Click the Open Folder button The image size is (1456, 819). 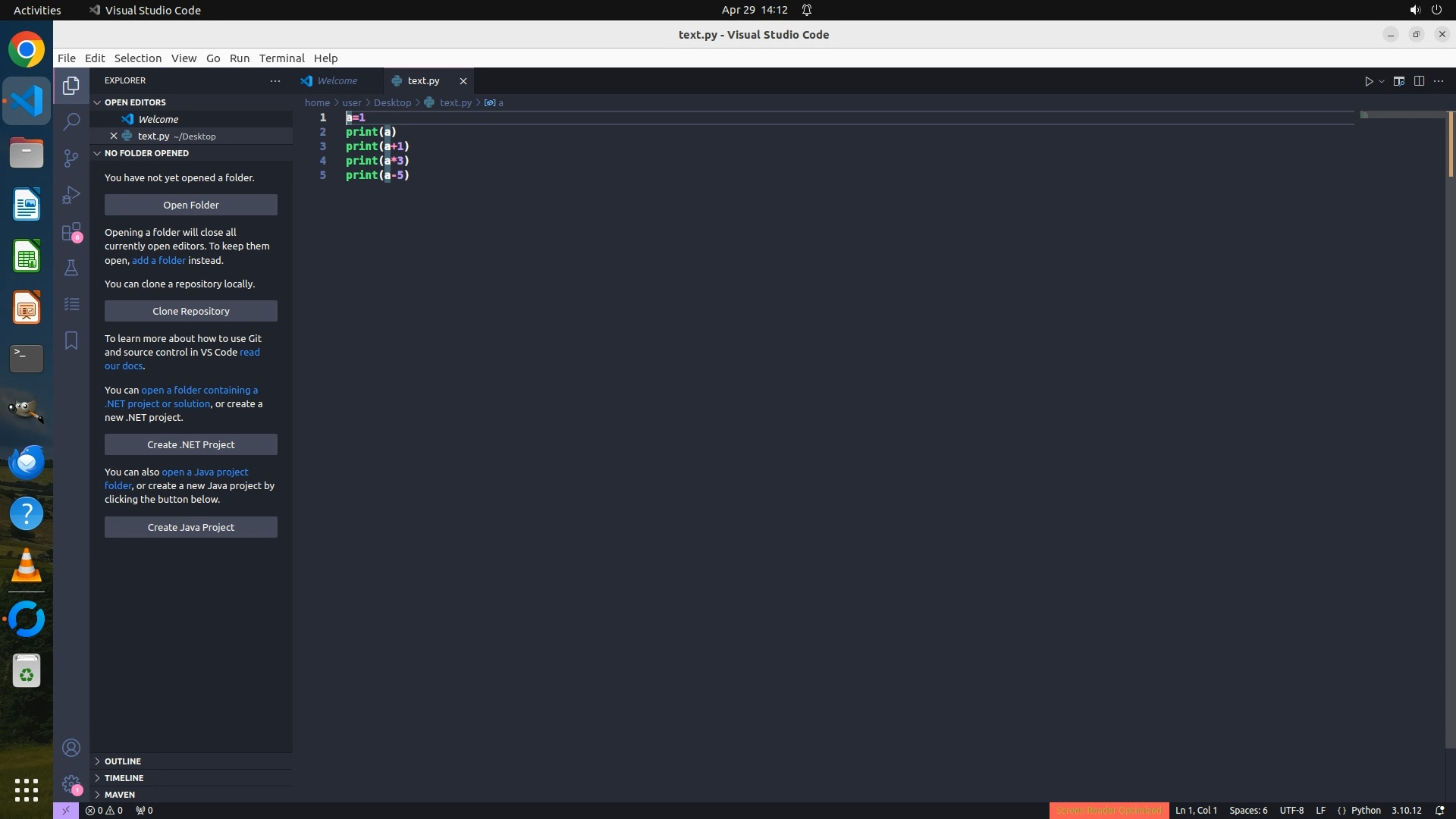pyautogui.click(x=191, y=205)
